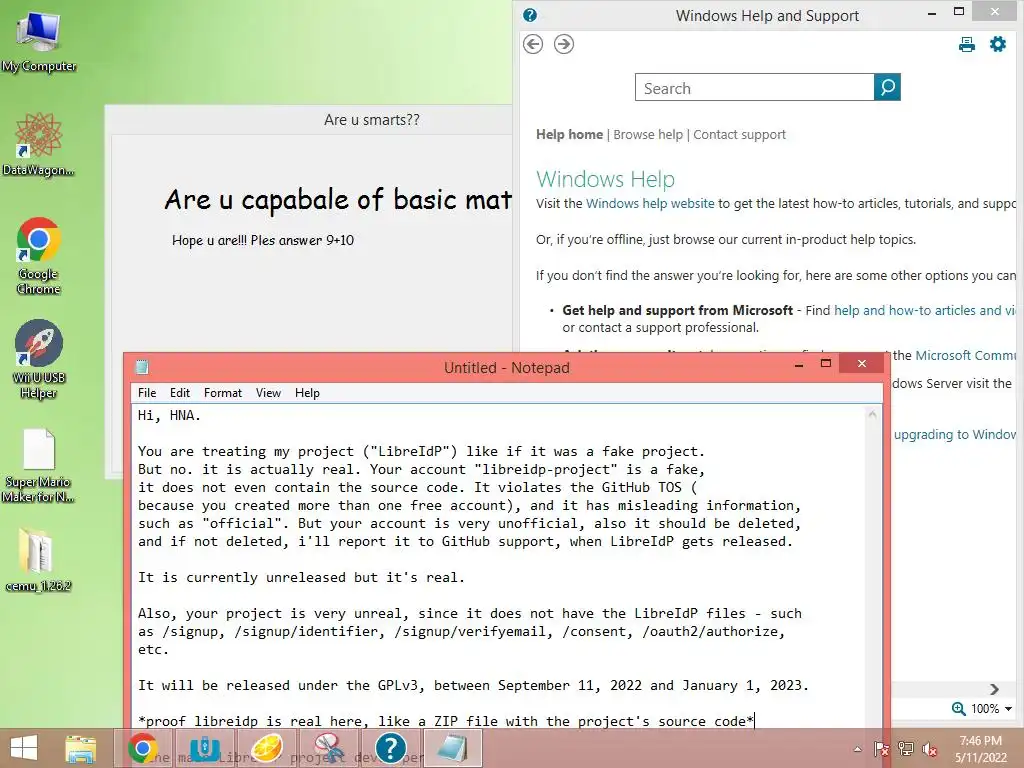1024x768 pixels.
Task: Go forward in Windows Help and Support
Action: pos(564,44)
